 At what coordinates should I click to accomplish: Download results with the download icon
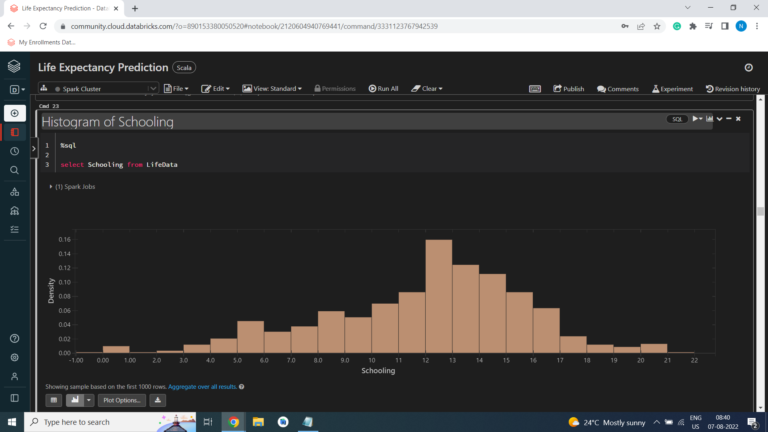[x=158, y=400]
